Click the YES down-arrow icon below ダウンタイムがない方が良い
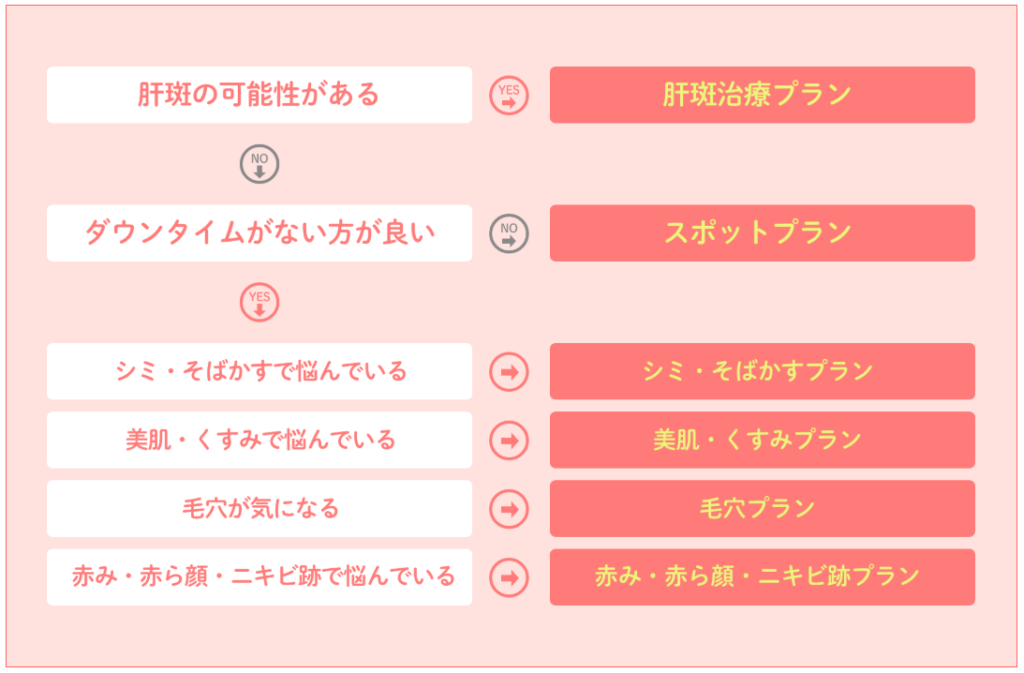This screenshot has height=673, width=1024. pyautogui.click(x=259, y=302)
